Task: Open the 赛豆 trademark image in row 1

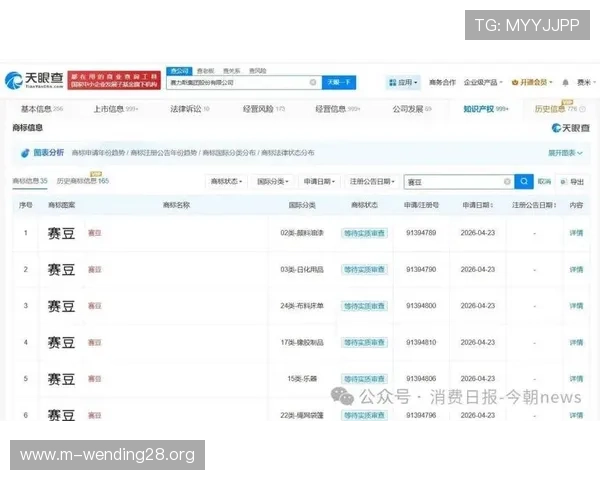Action: tap(61, 233)
